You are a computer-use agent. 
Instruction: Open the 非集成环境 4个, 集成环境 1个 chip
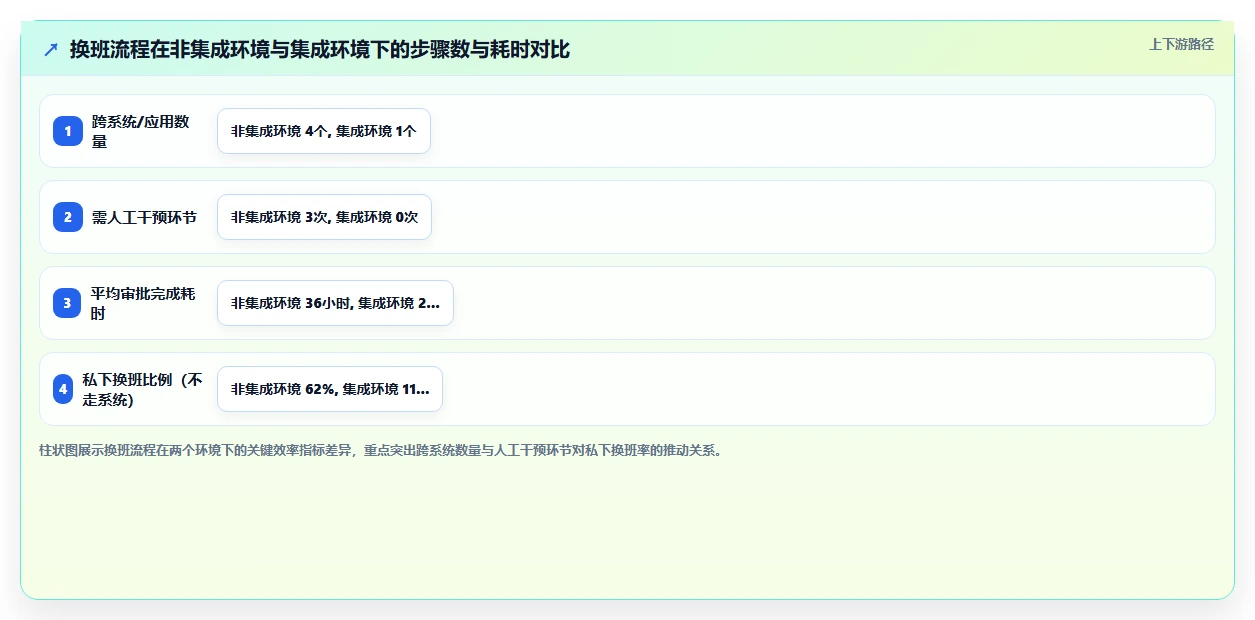tap(324, 131)
